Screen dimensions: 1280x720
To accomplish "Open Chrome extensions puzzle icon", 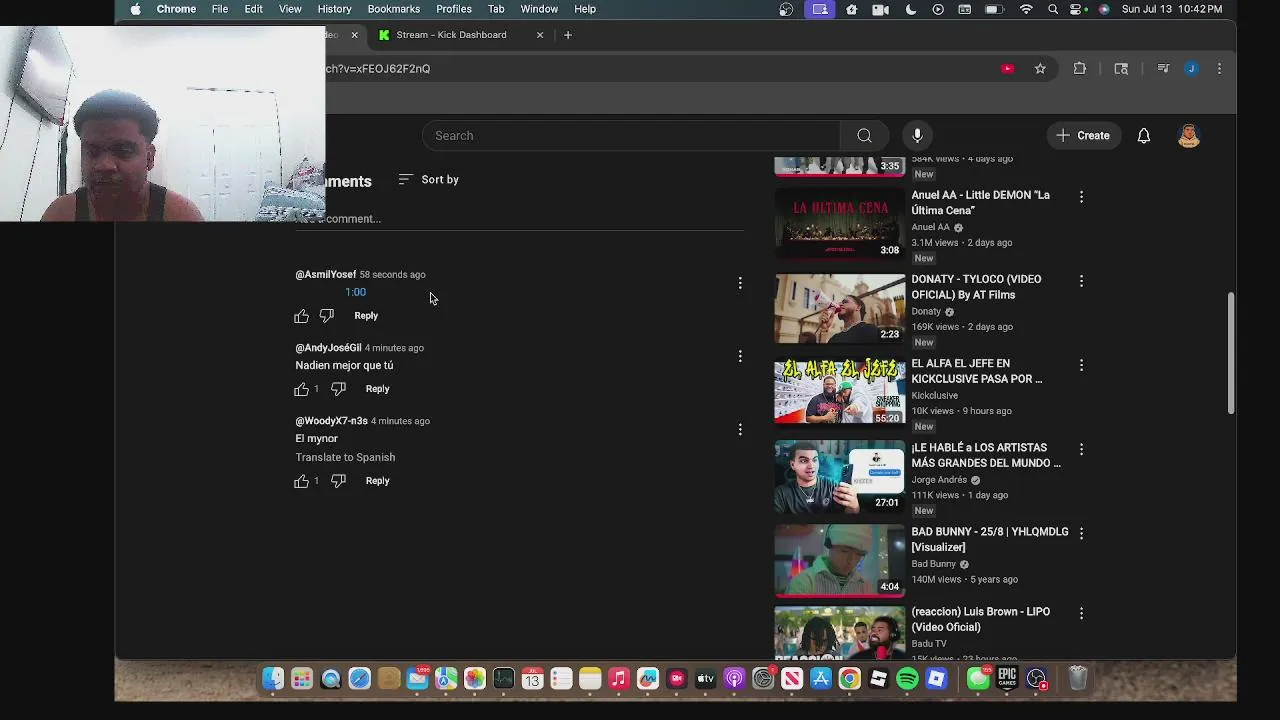I will (x=1080, y=68).
